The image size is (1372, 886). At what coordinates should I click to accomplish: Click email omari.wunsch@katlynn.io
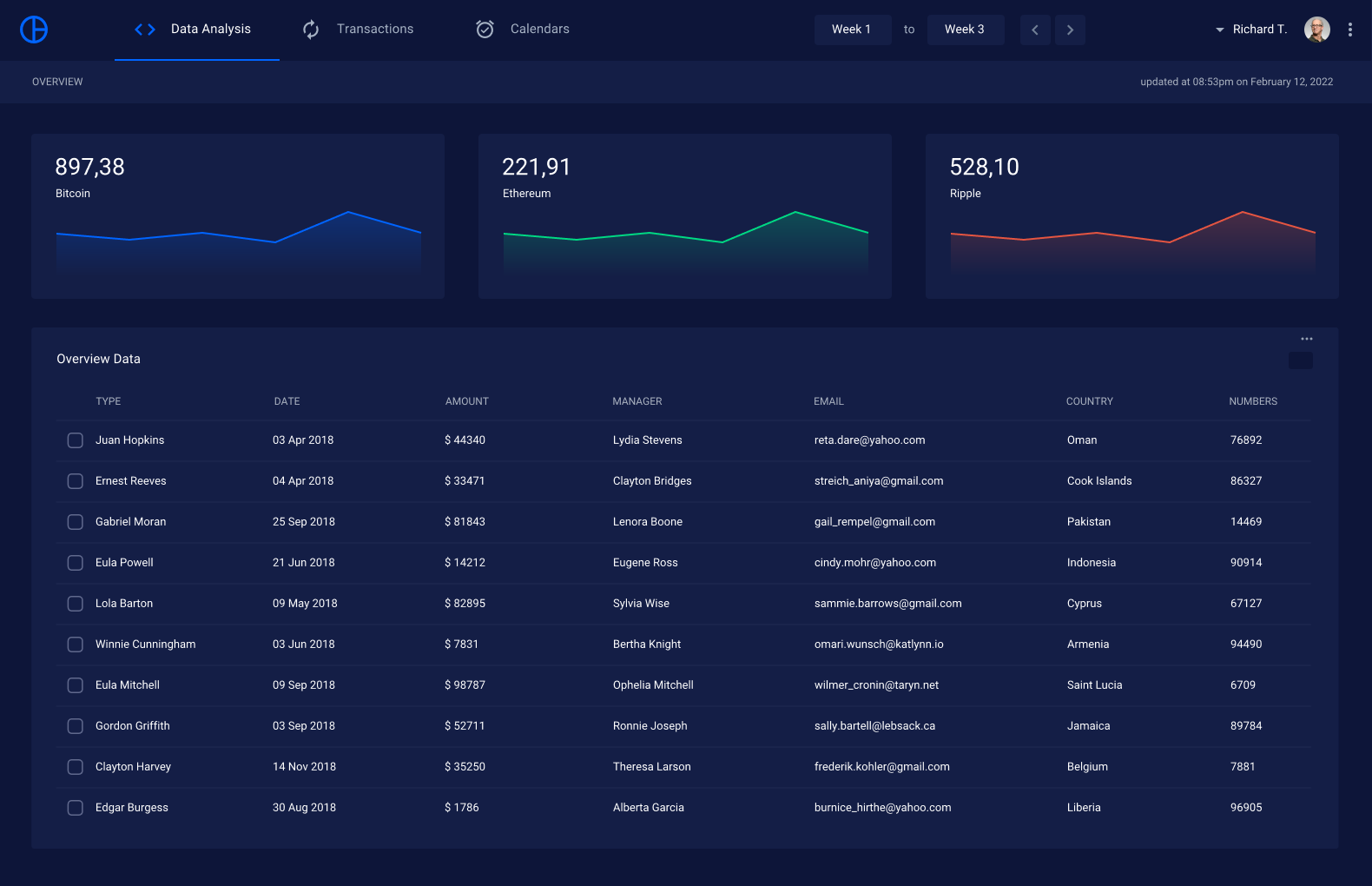pyautogui.click(x=879, y=645)
